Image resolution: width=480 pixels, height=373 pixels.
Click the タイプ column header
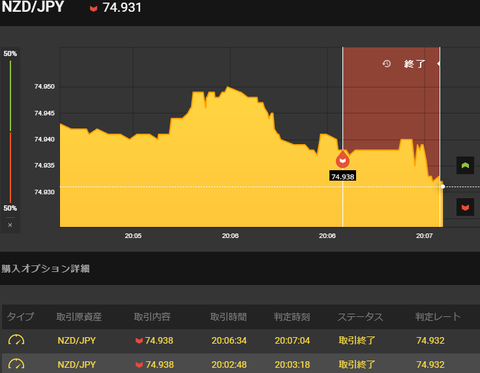[x=21, y=317]
